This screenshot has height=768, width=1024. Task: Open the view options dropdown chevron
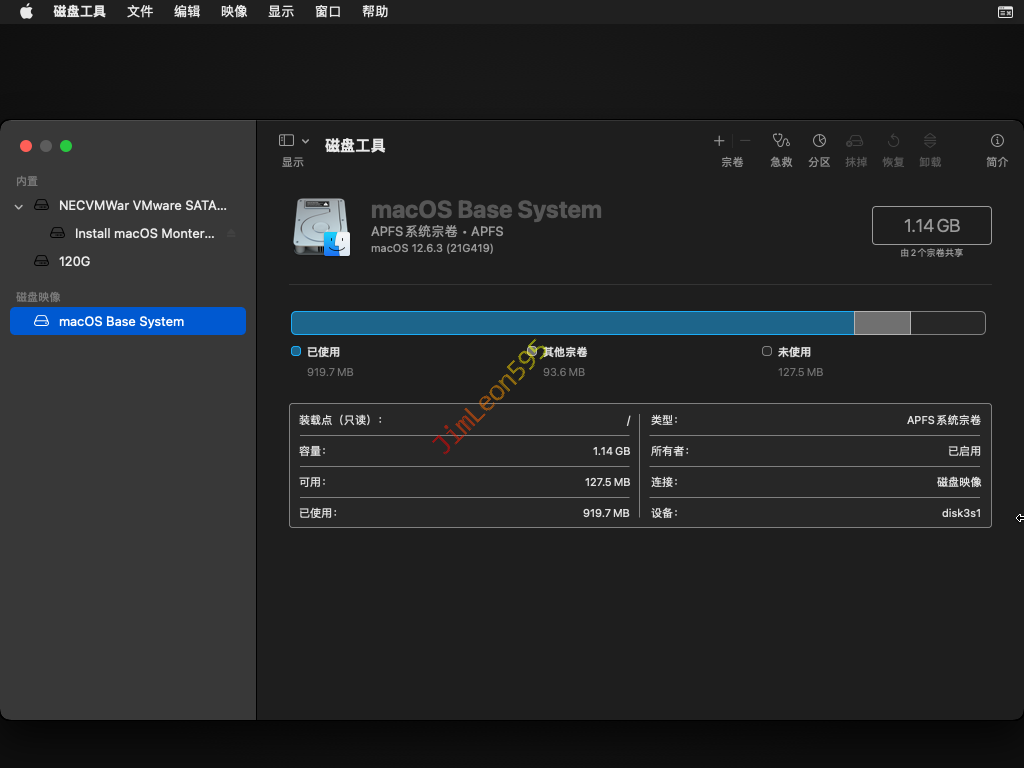(x=306, y=141)
